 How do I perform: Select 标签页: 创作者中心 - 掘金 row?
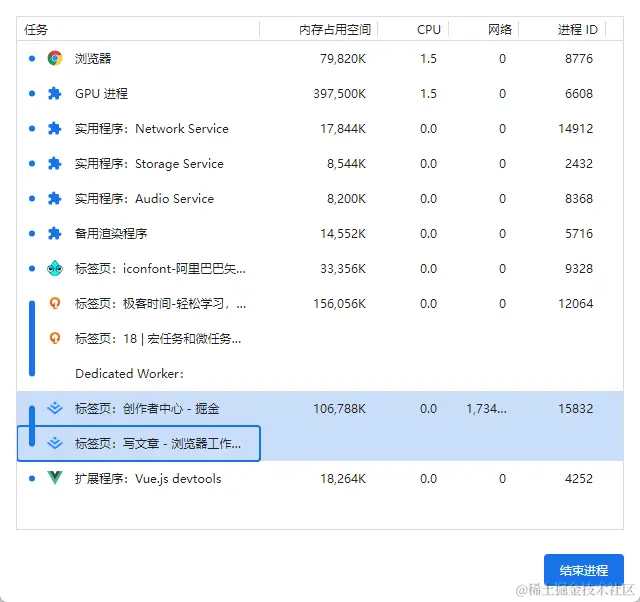tap(320, 408)
